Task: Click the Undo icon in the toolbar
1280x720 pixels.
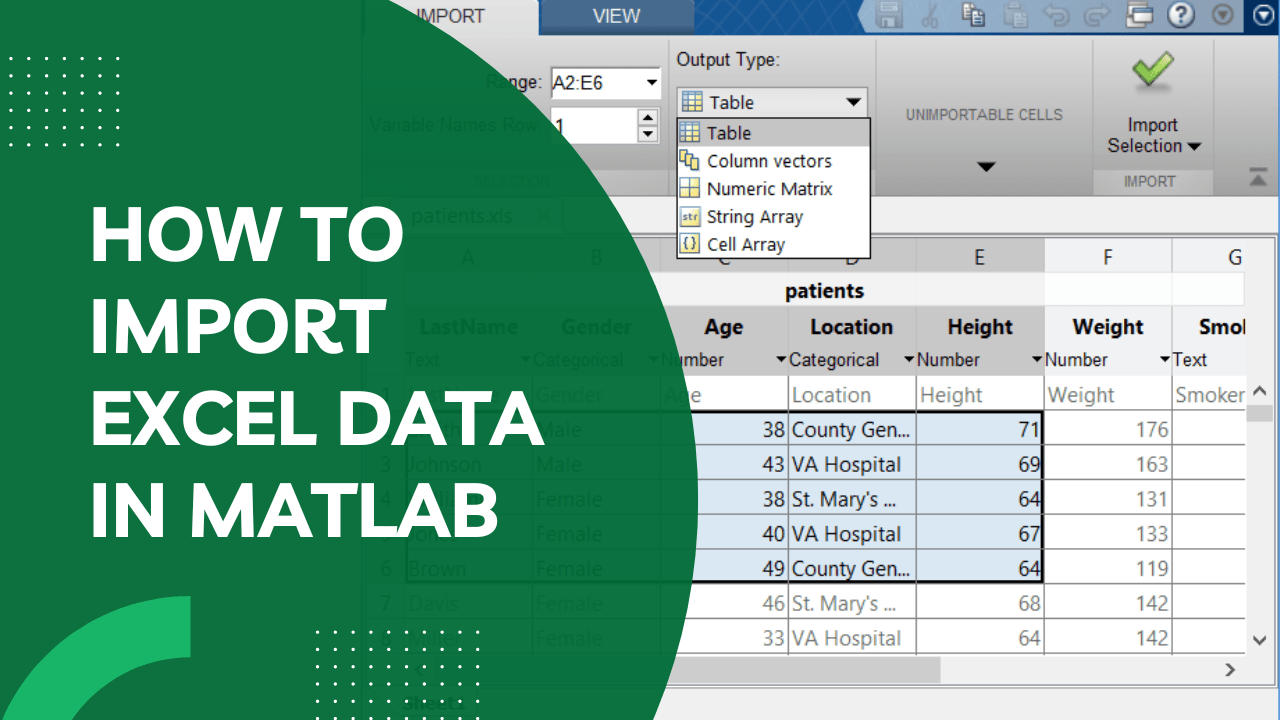Action: 1057,16
